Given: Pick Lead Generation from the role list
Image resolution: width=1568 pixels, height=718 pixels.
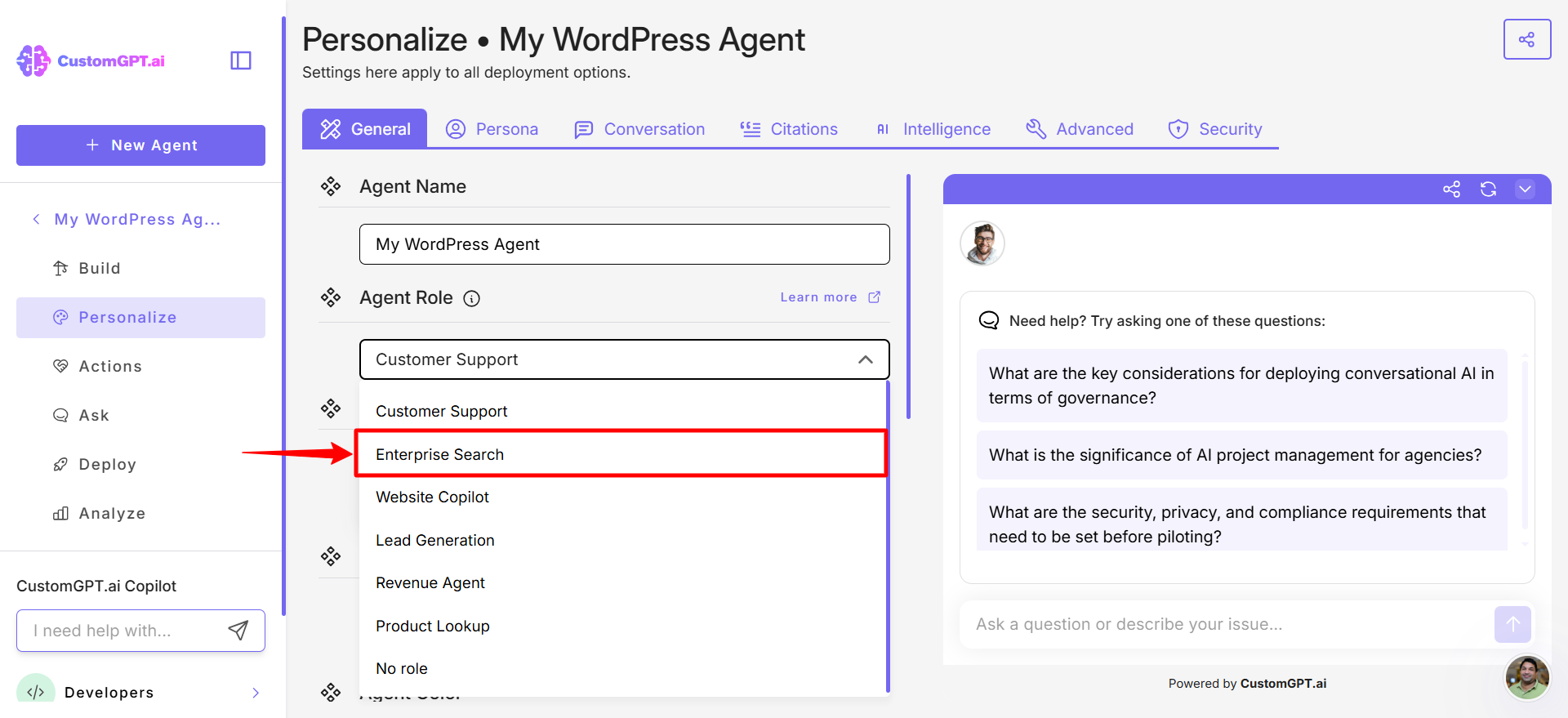Looking at the screenshot, I should pyautogui.click(x=622, y=540).
